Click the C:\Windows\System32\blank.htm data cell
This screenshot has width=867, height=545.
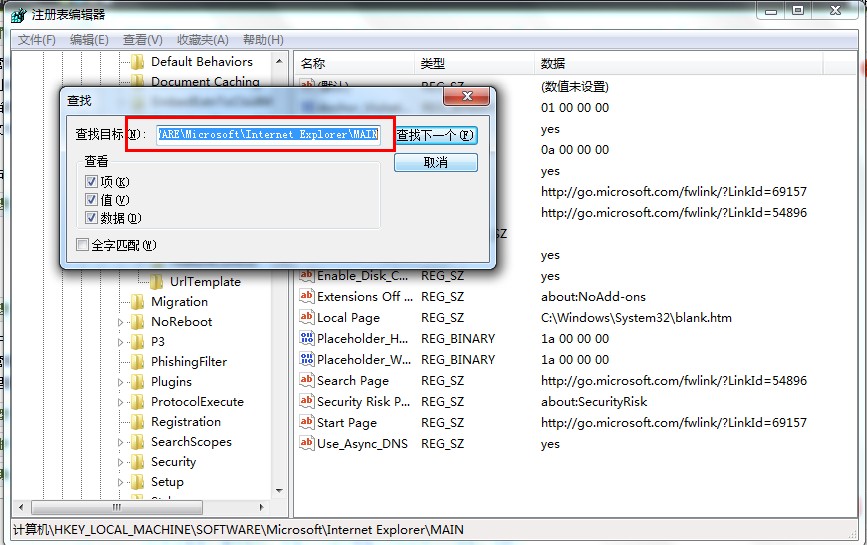pyautogui.click(x=636, y=317)
